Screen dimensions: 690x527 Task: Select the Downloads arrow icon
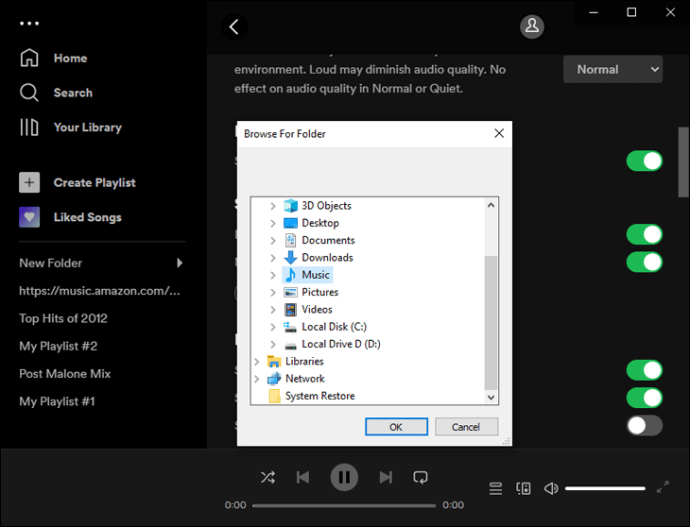tap(290, 257)
